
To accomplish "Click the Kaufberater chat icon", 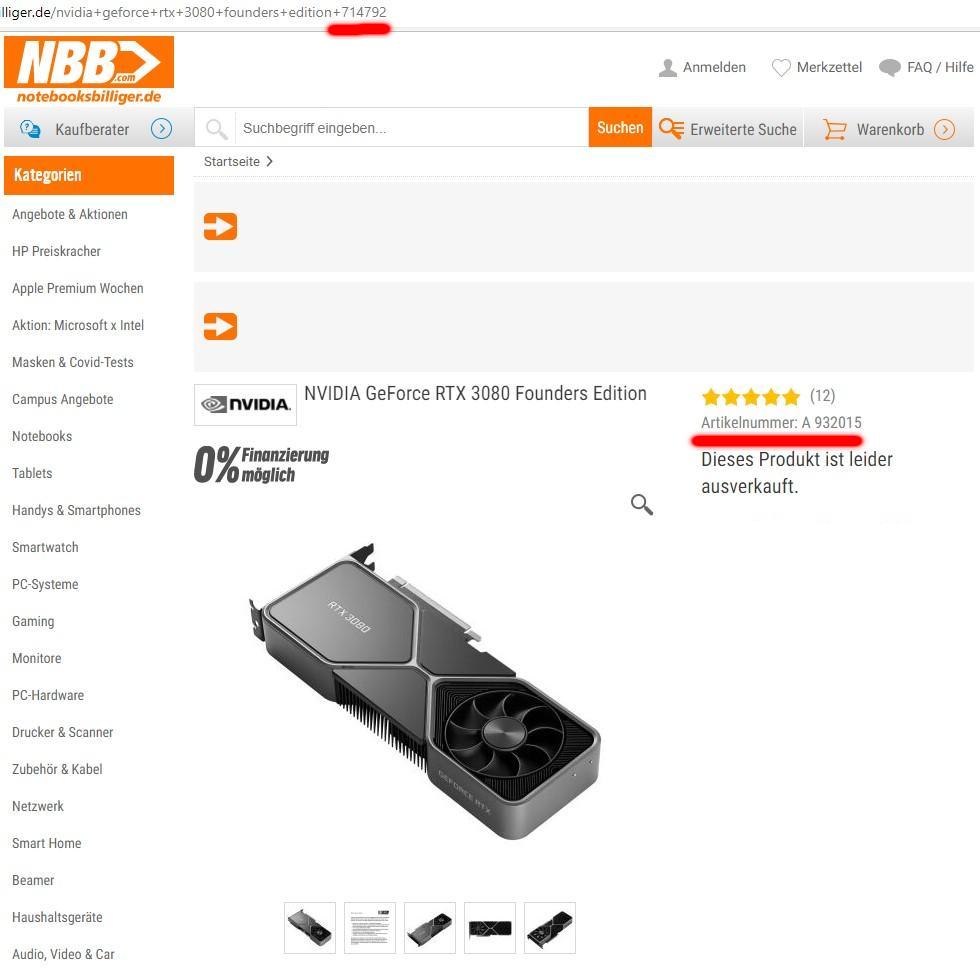I will click(x=30, y=129).
